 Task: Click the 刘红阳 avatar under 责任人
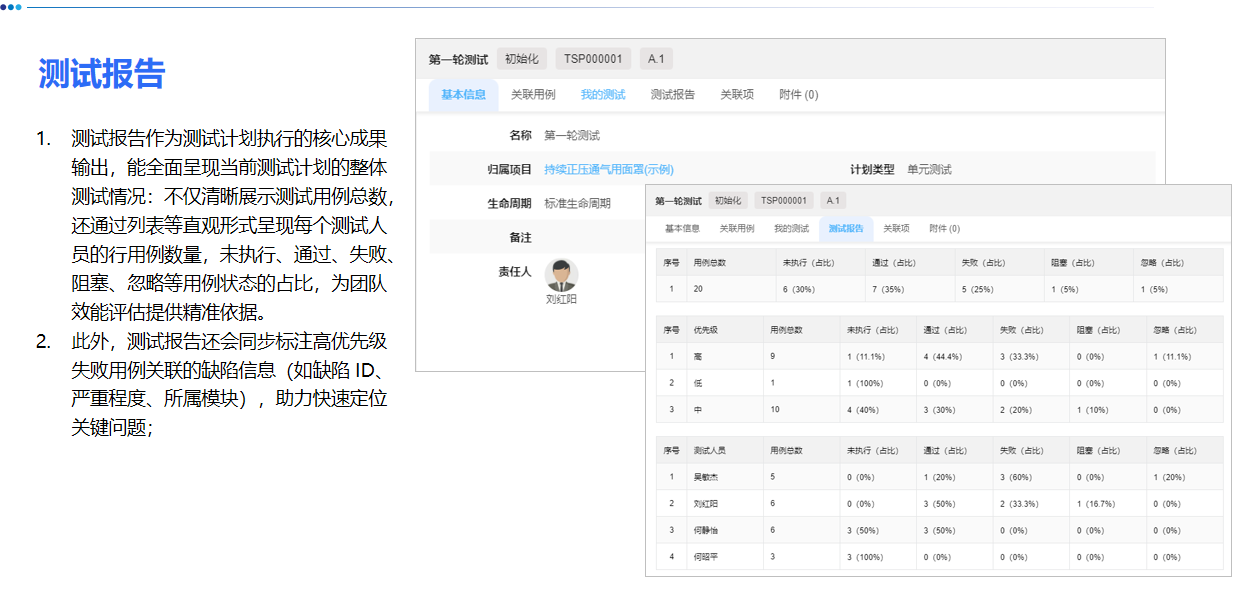point(561,275)
